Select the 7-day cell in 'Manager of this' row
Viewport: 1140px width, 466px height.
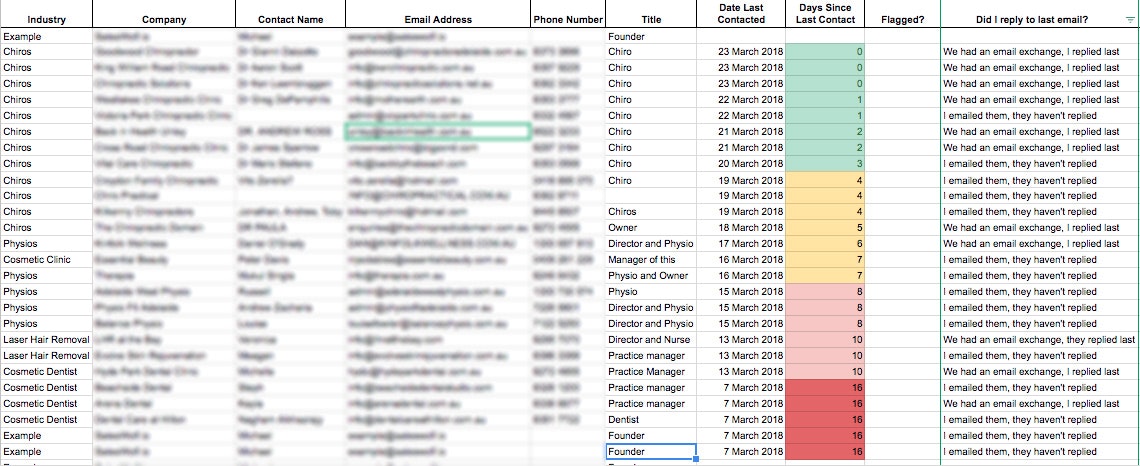825,260
